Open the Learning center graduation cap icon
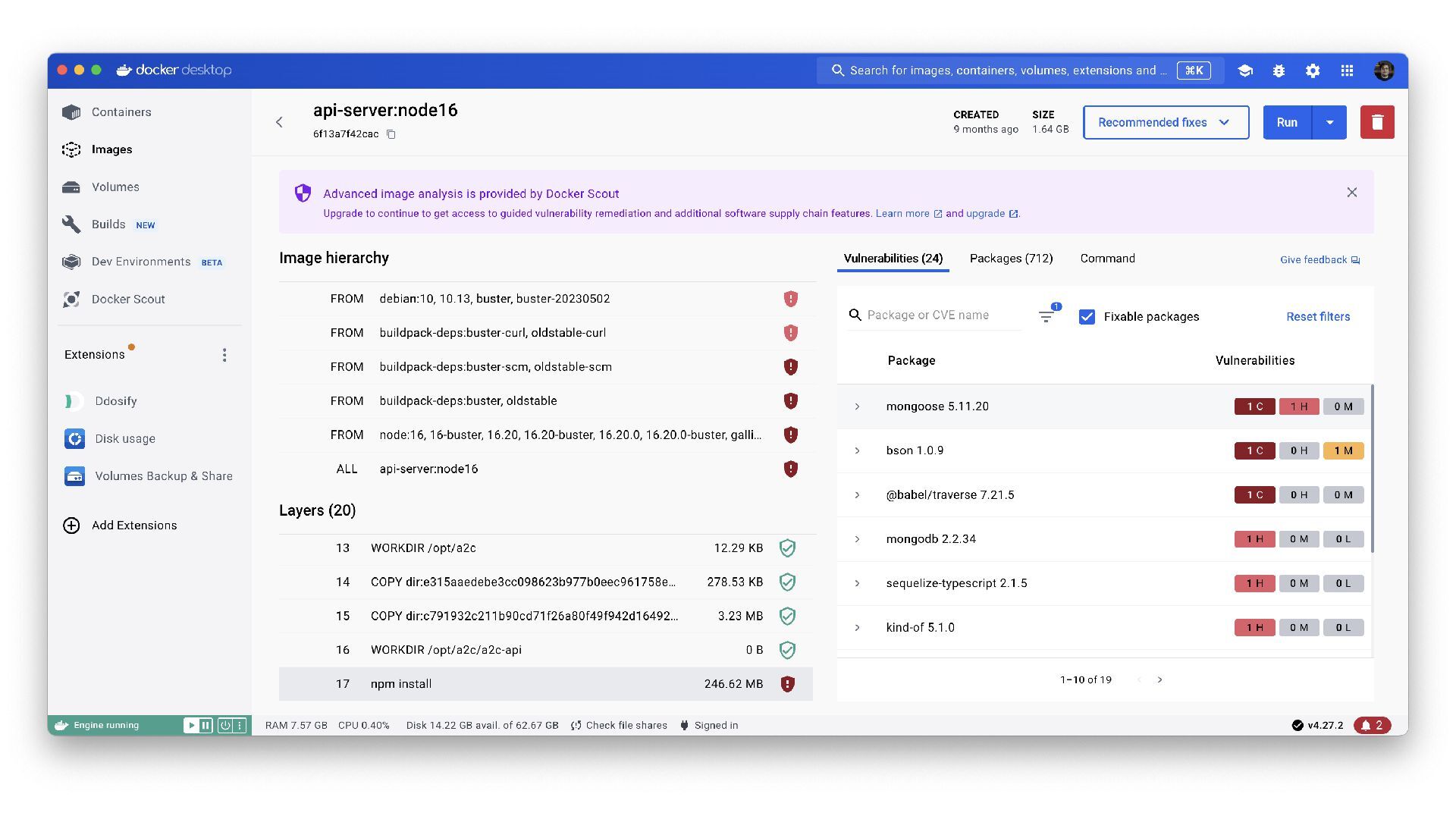The height and width of the screenshot is (819, 1456). (x=1244, y=71)
